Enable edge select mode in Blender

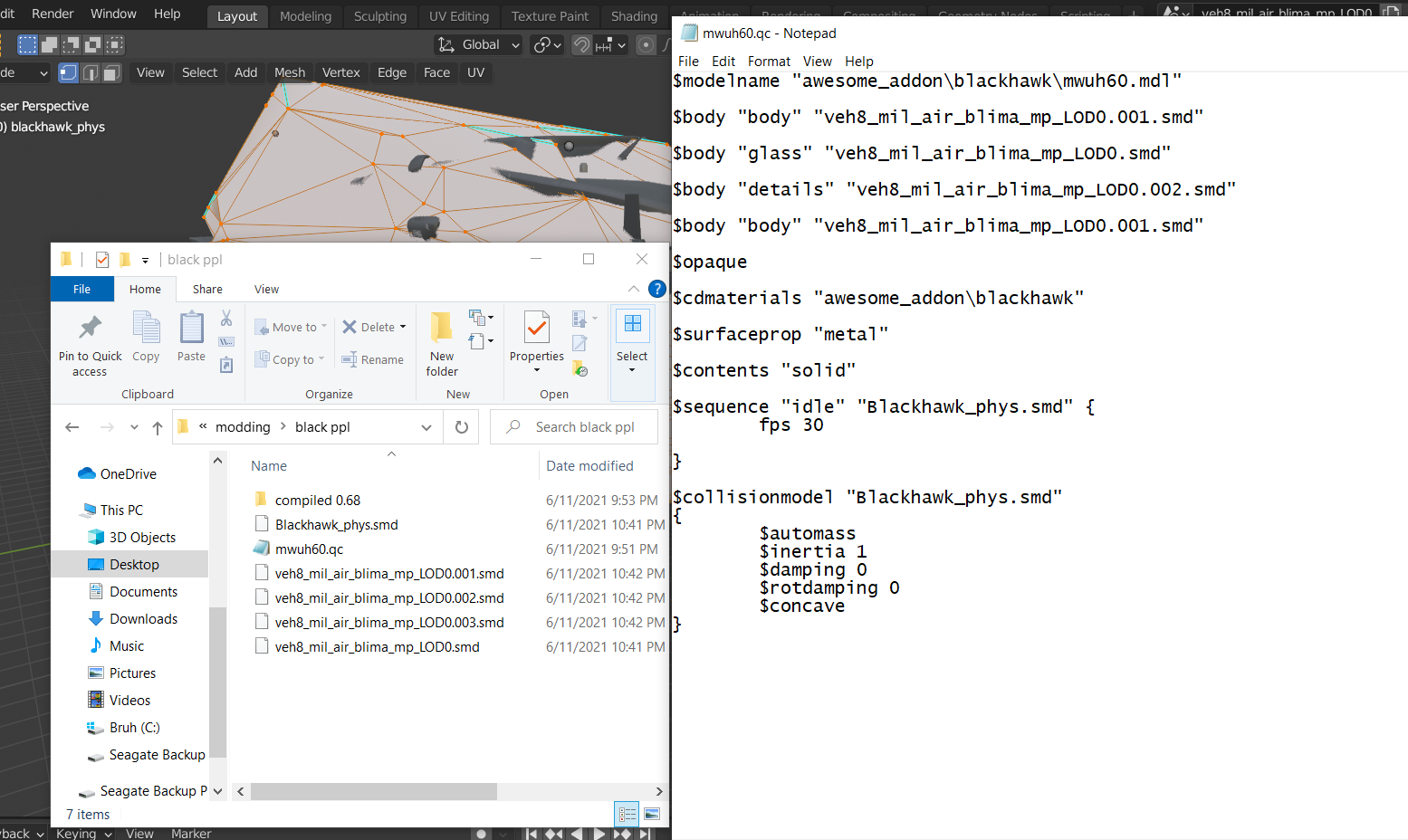click(x=90, y=72)
